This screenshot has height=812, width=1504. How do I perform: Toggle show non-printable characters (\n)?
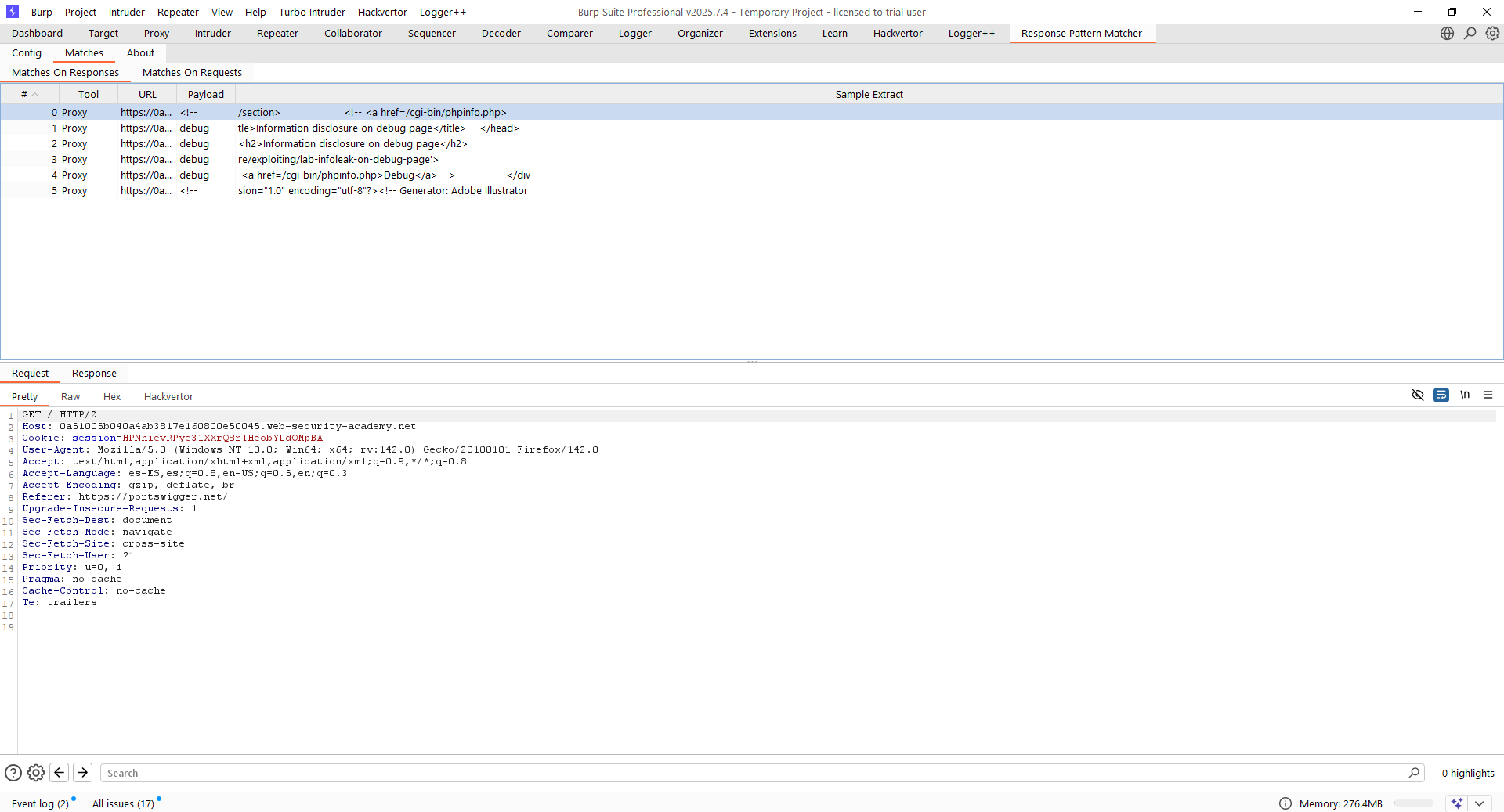coord(1465,395)
